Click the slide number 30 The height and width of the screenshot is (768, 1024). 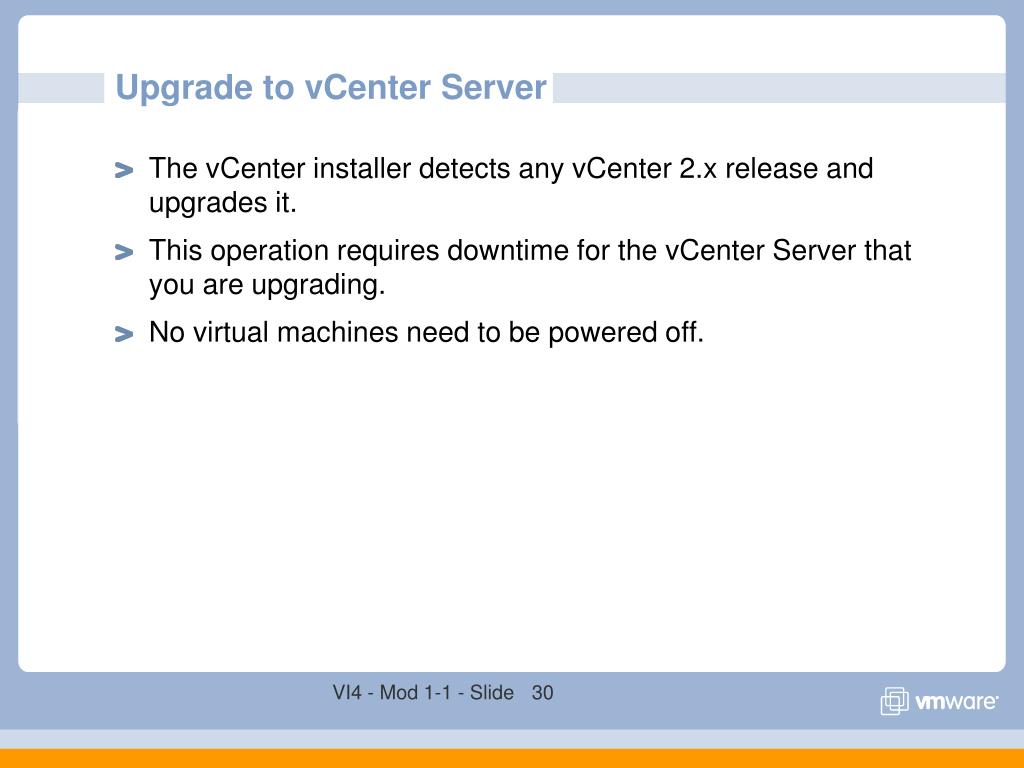(x=543, y=692)
